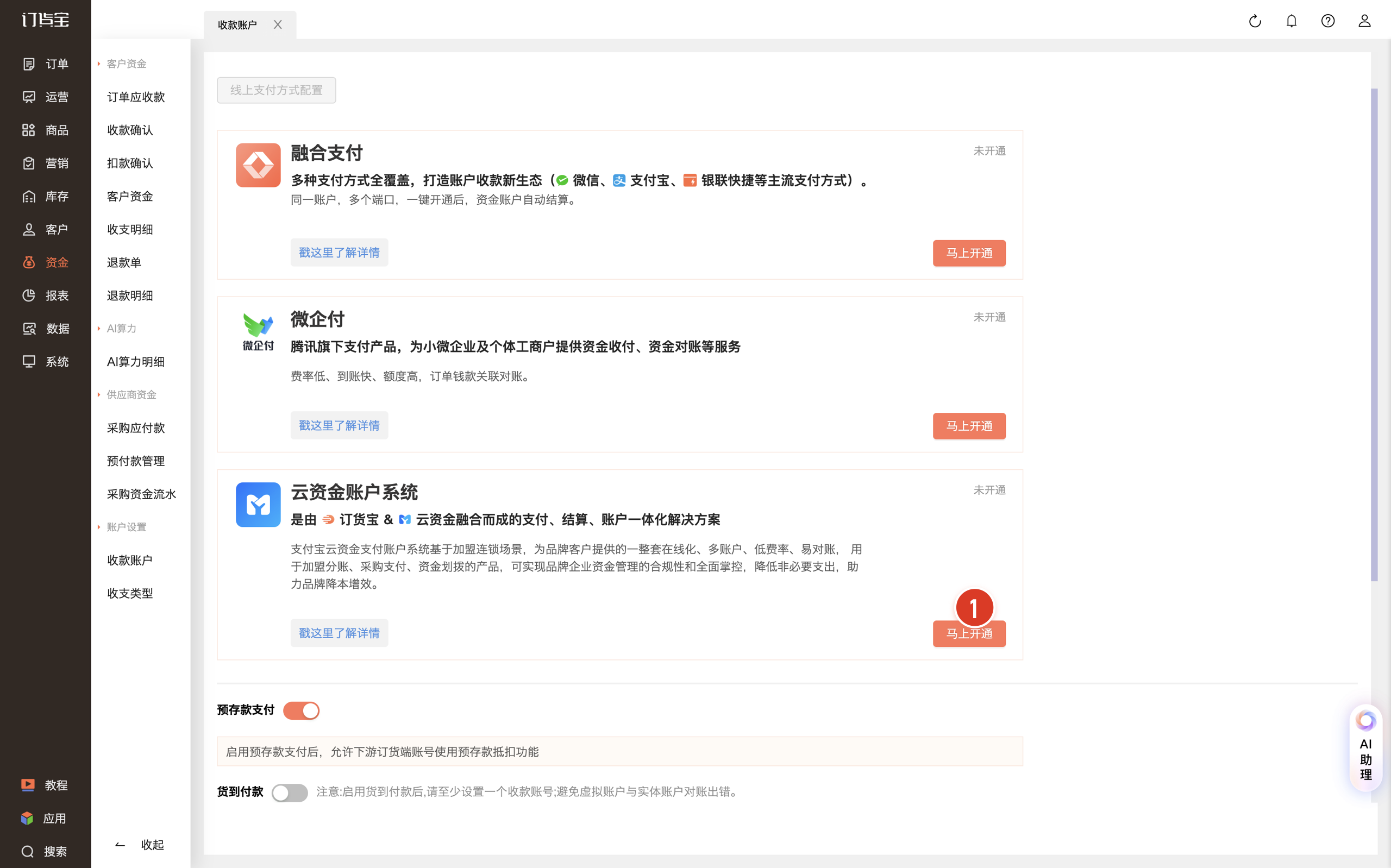Click the 云资金账户系统 logo icon

[258, 504]
